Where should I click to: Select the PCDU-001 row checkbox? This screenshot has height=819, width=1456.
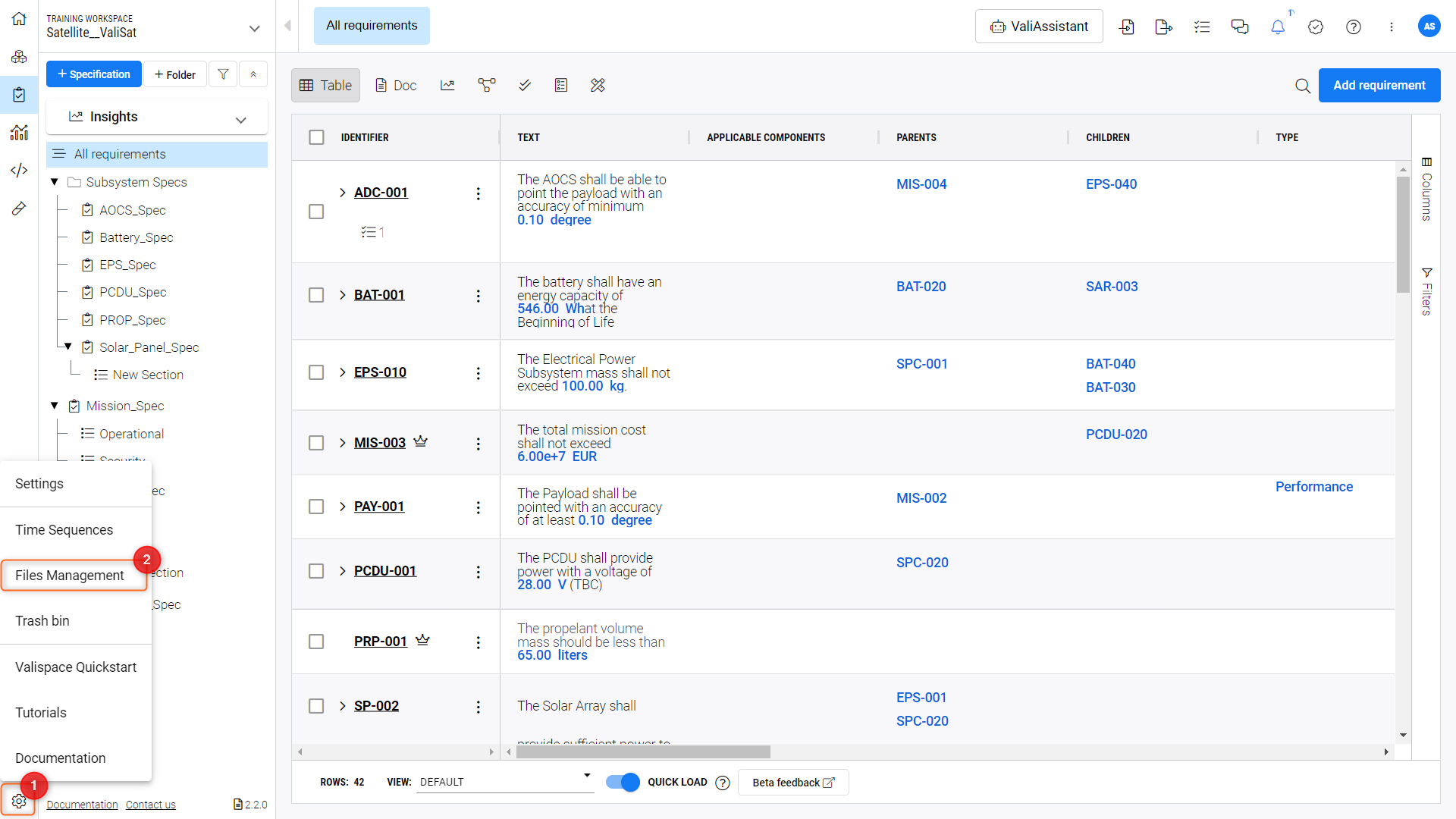(316, 571)
